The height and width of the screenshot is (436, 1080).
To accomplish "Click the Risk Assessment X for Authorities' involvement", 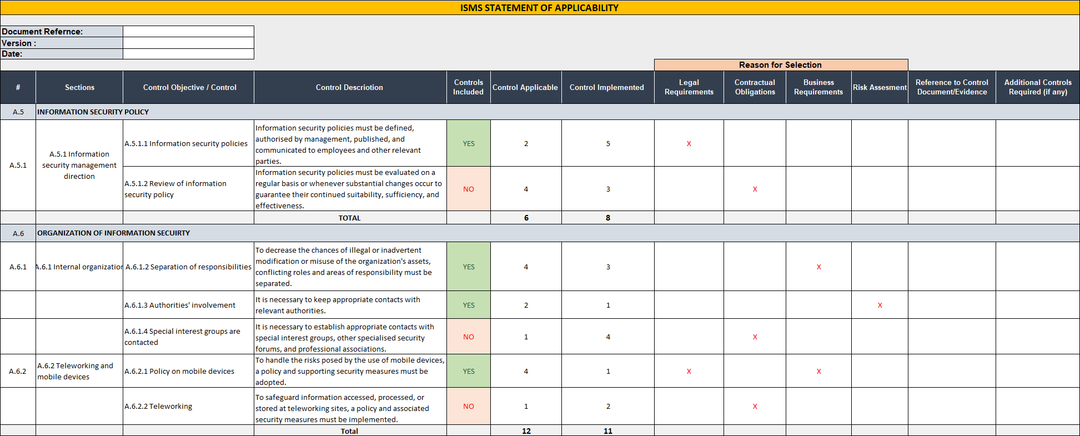I will coord(880,305).
